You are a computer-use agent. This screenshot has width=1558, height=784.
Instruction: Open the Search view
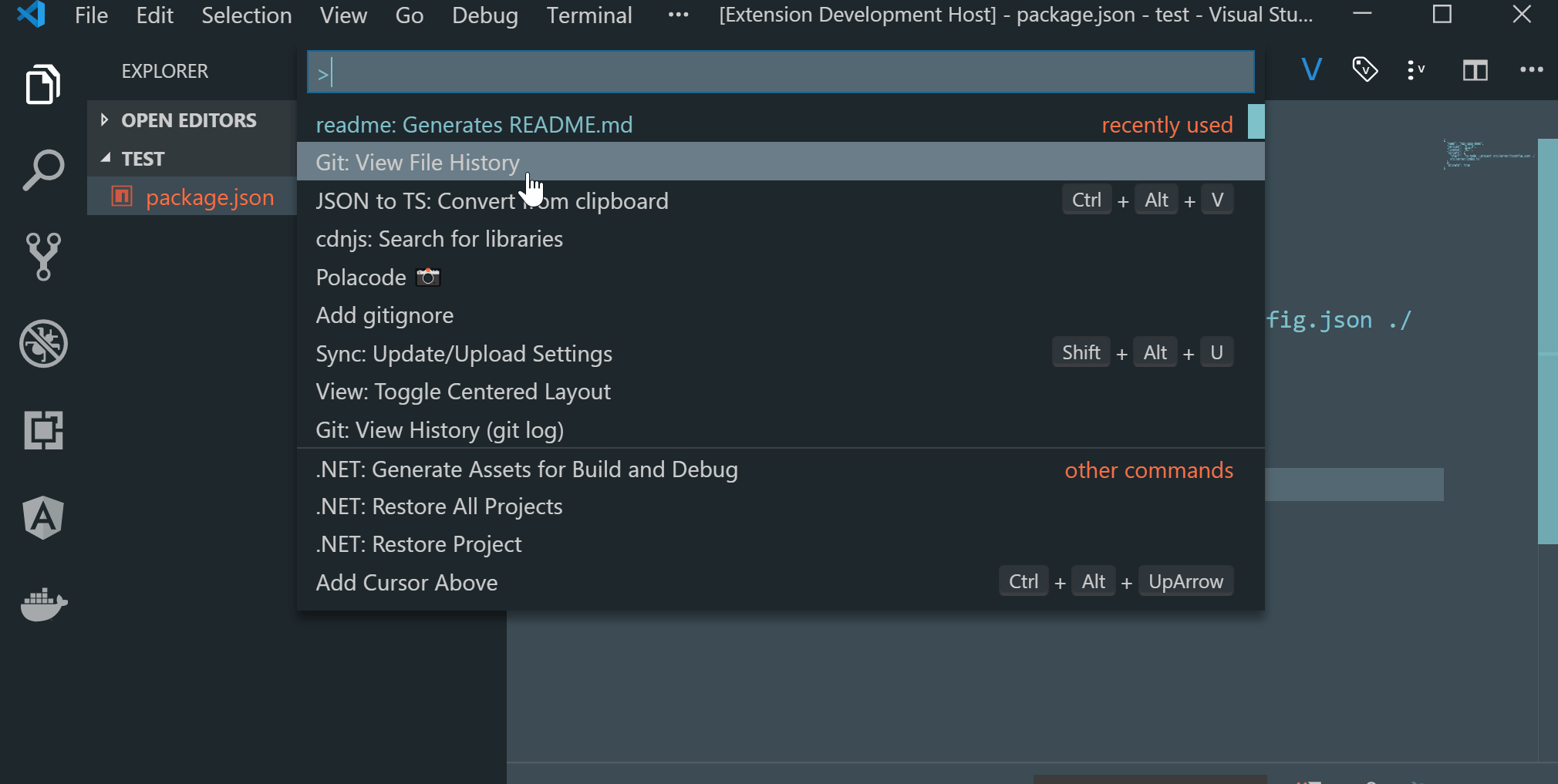[42, 170]
